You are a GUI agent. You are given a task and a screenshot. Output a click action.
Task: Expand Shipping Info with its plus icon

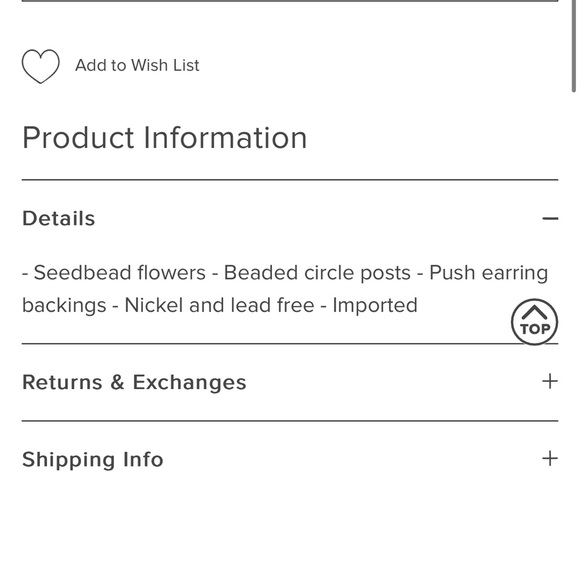coord(550,459)
